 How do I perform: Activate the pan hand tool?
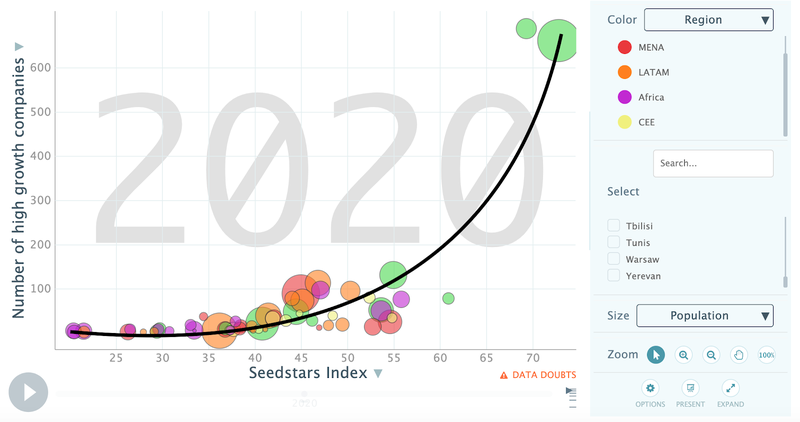point(739,355)
